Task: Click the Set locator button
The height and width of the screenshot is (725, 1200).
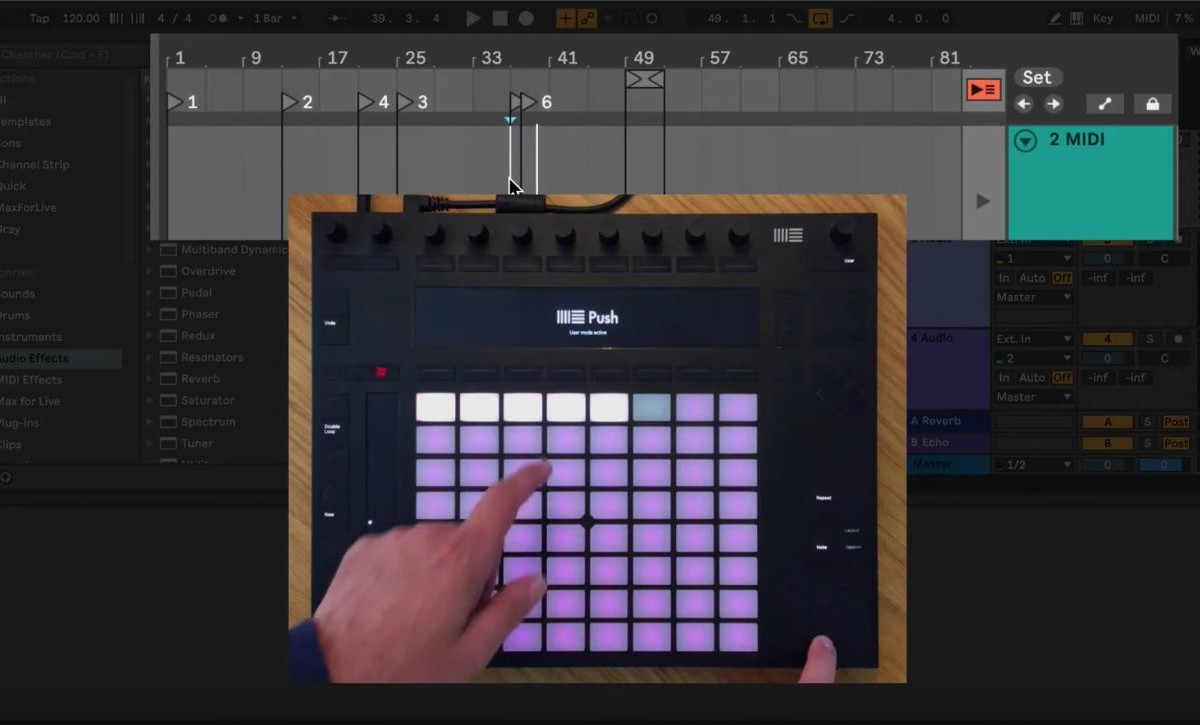Action: coord(1037,77)
